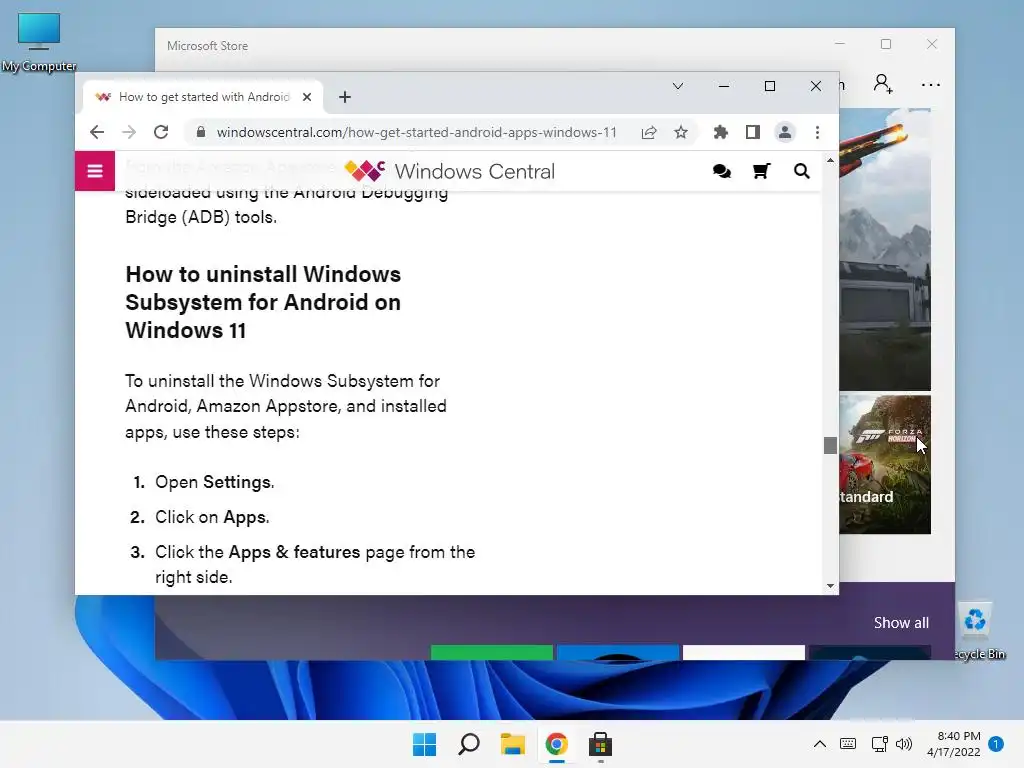
Task: Open Forza Horizon Standard thumbnail in Store
Action: 885,464
